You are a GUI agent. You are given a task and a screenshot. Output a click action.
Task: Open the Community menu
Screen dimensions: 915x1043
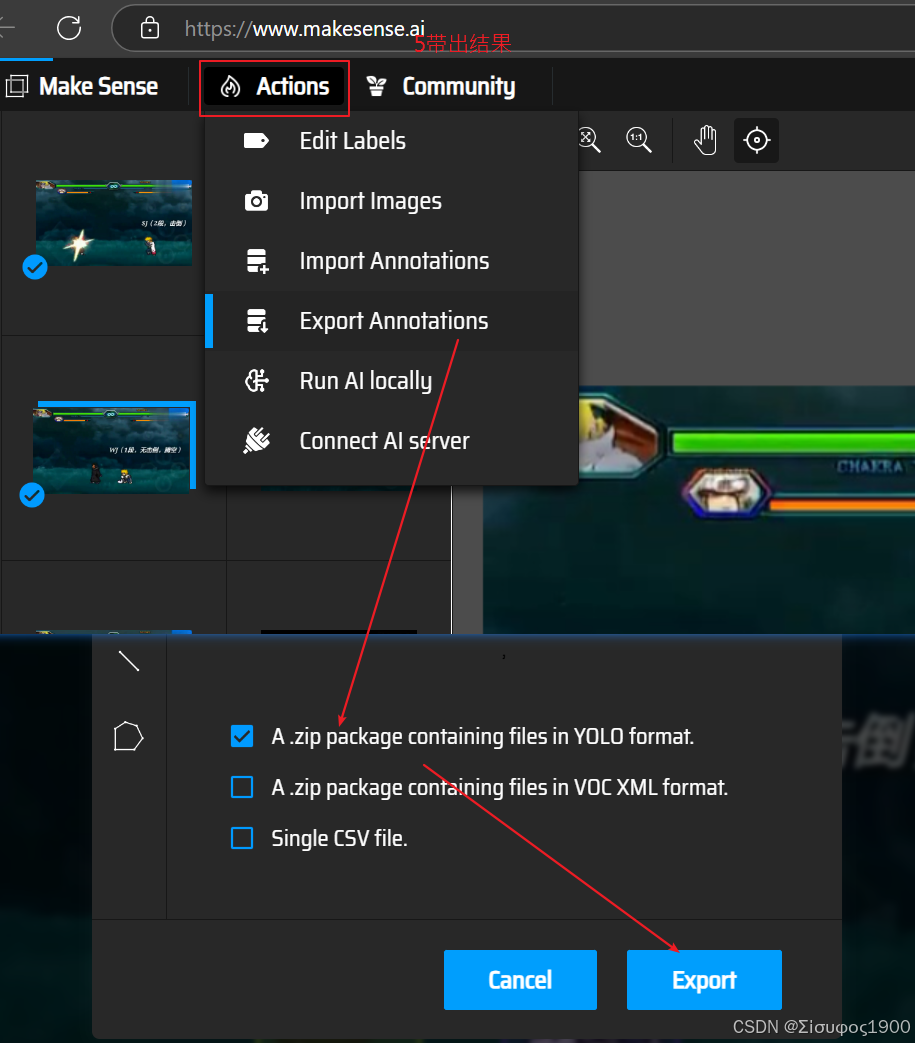click(441, 86)
